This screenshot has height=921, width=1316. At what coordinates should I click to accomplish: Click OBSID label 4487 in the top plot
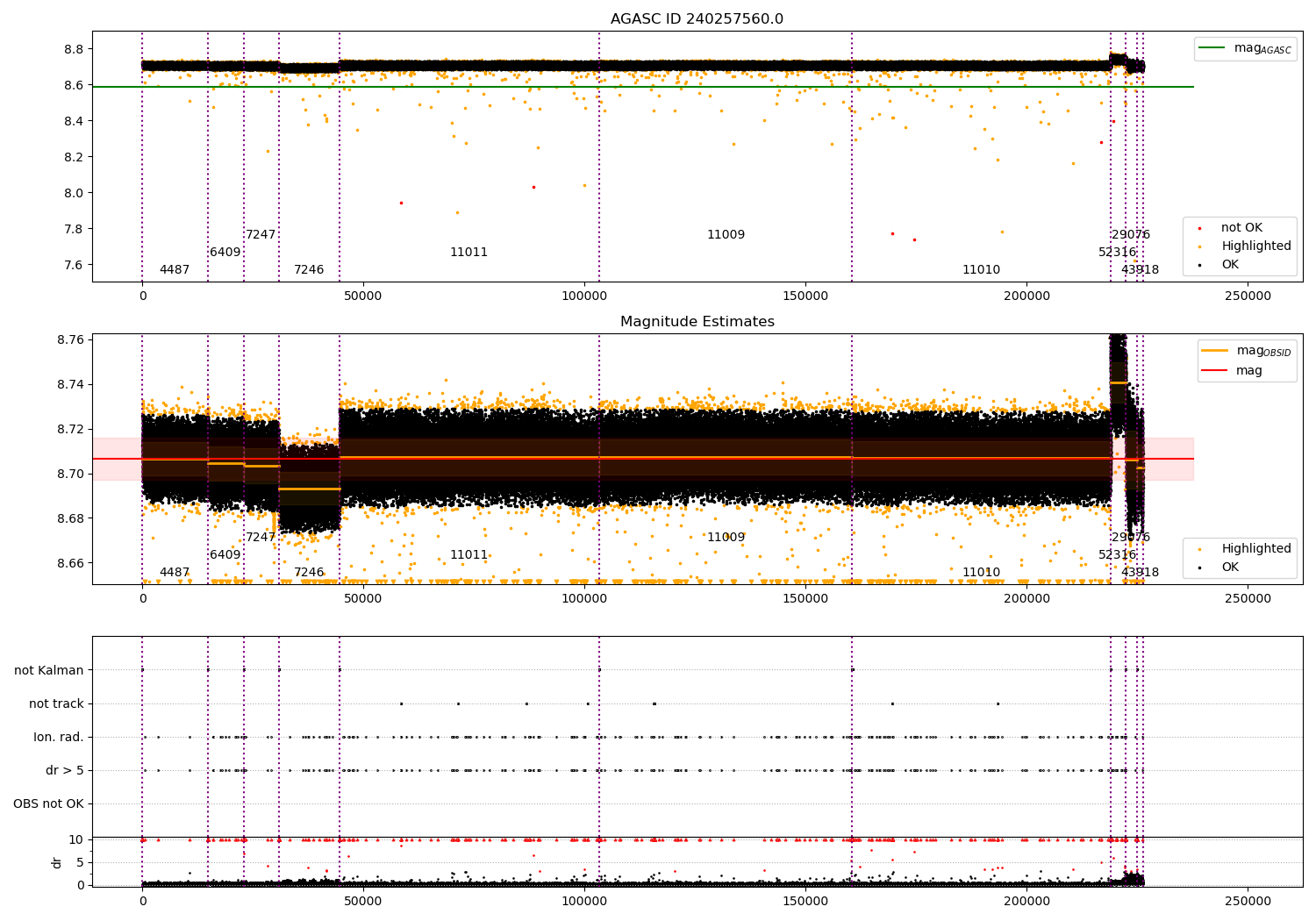pos(175,269)
